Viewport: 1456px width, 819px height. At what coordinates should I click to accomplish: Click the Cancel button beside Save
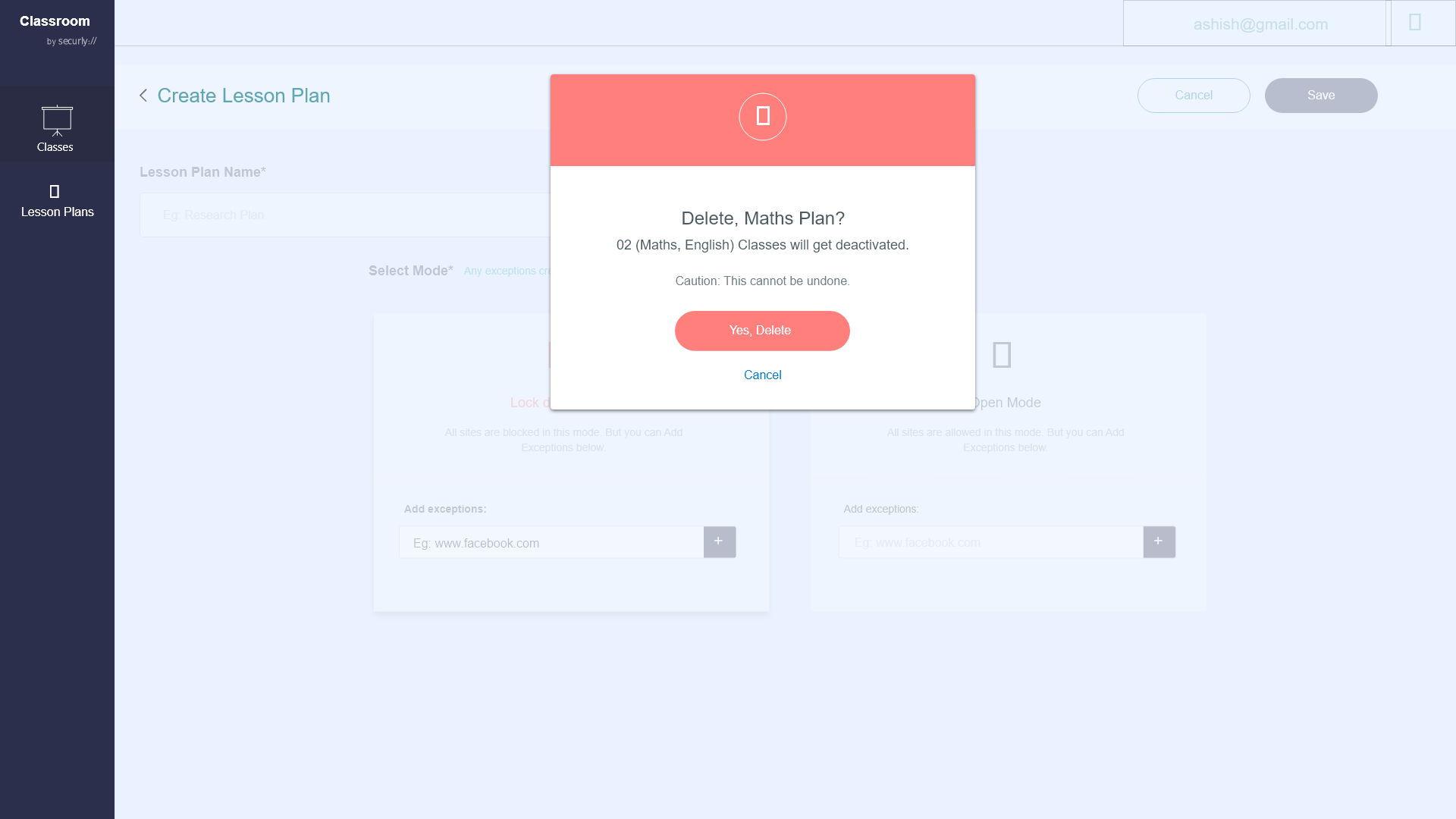(x=1193, y=96)
